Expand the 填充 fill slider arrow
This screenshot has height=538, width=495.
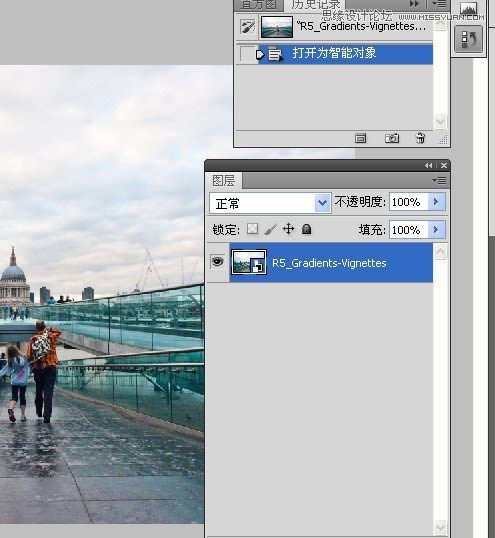tap(436, 229)
